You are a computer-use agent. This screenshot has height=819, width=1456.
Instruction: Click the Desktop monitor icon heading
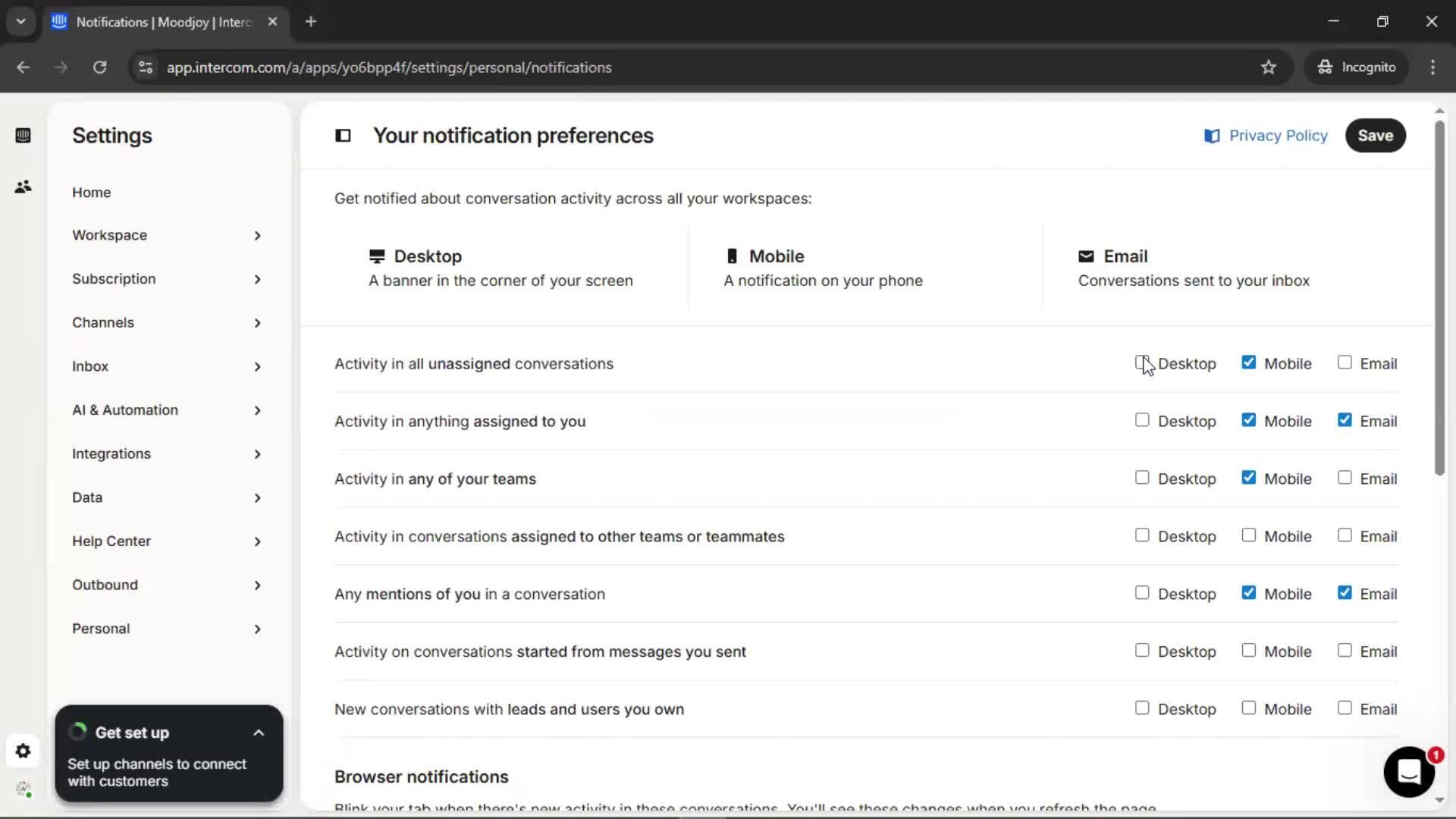click(377, 256)
